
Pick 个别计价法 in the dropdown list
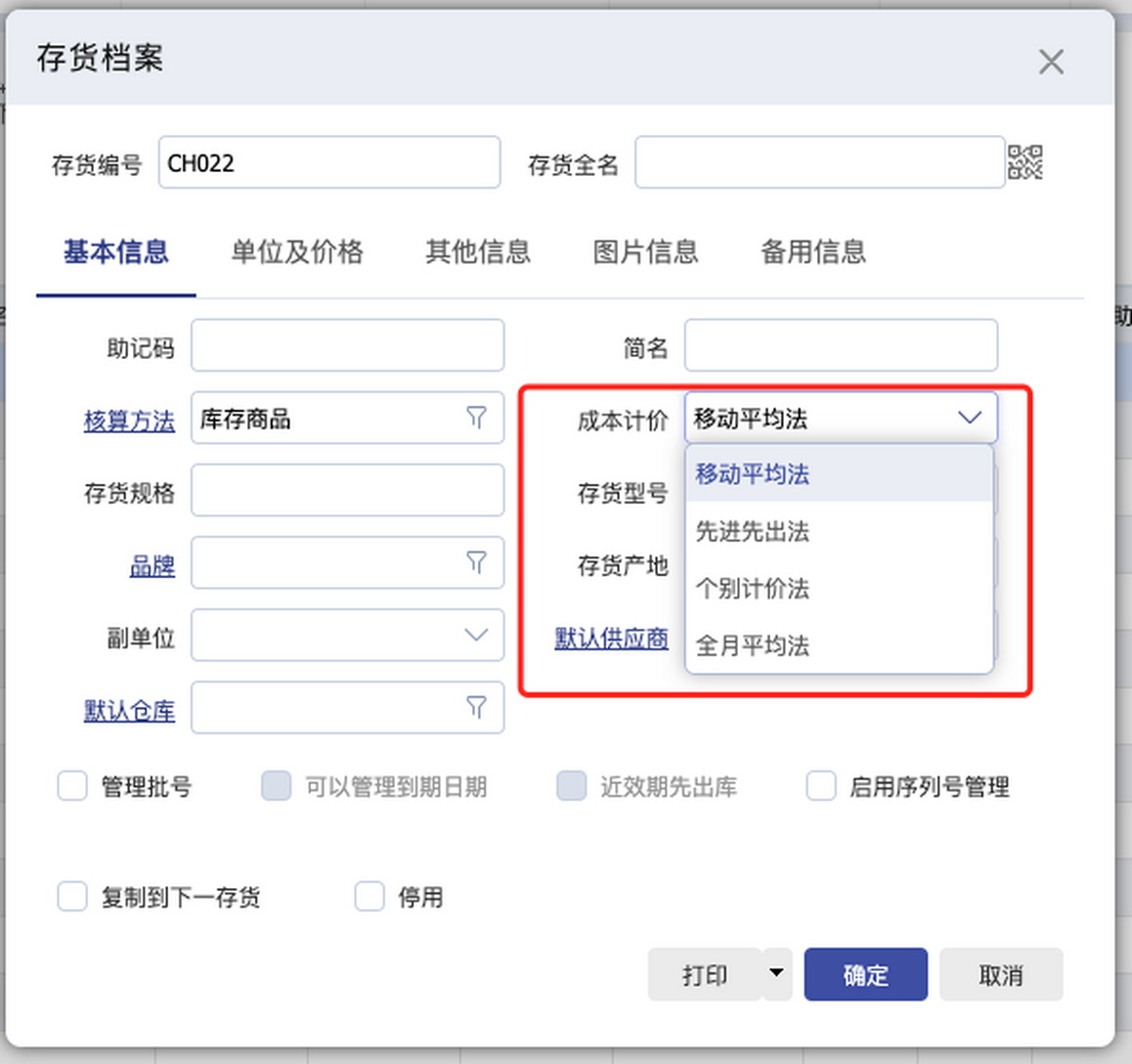[752, 589]
